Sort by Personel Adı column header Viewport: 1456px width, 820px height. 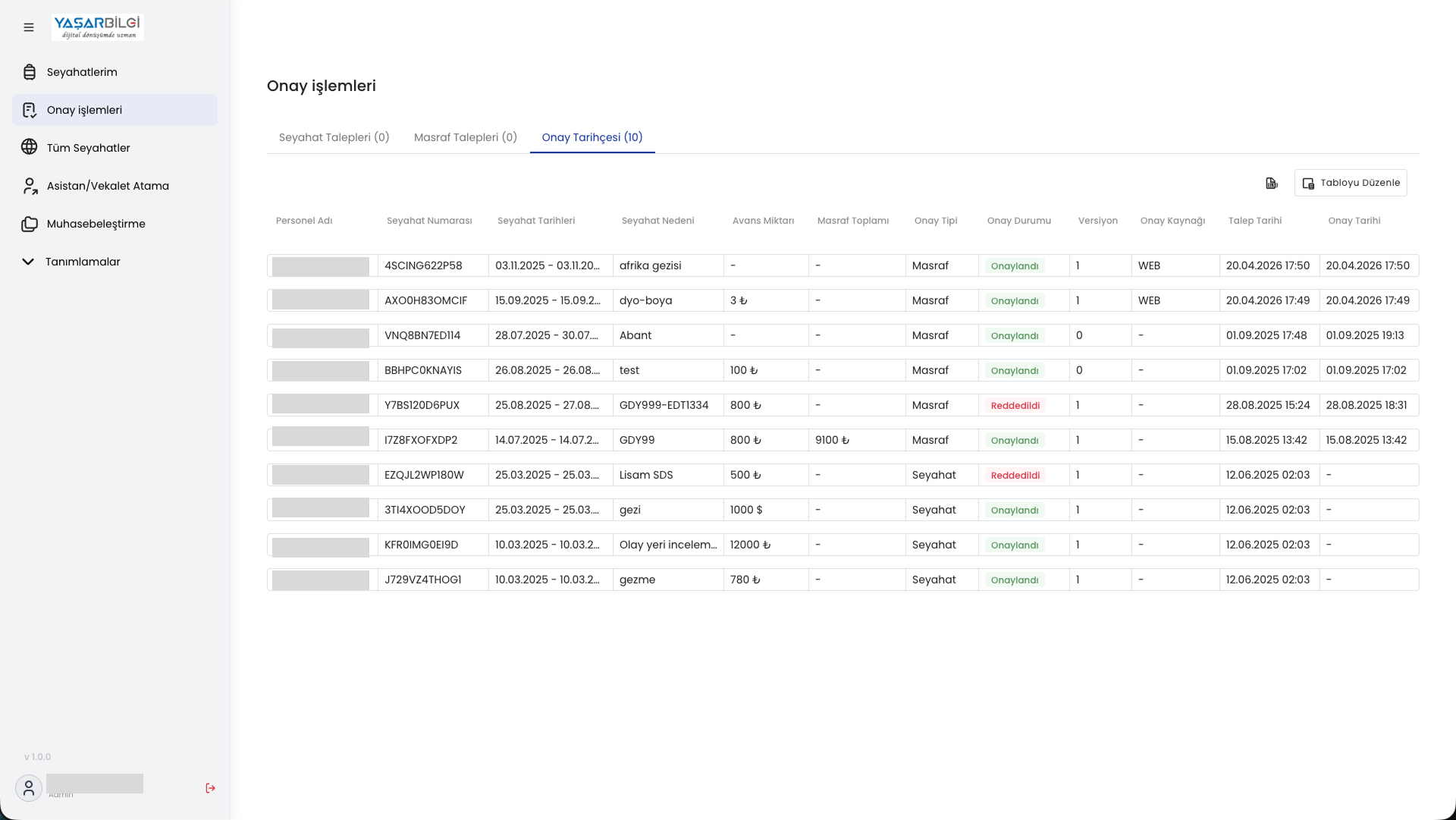click(304, 221)
